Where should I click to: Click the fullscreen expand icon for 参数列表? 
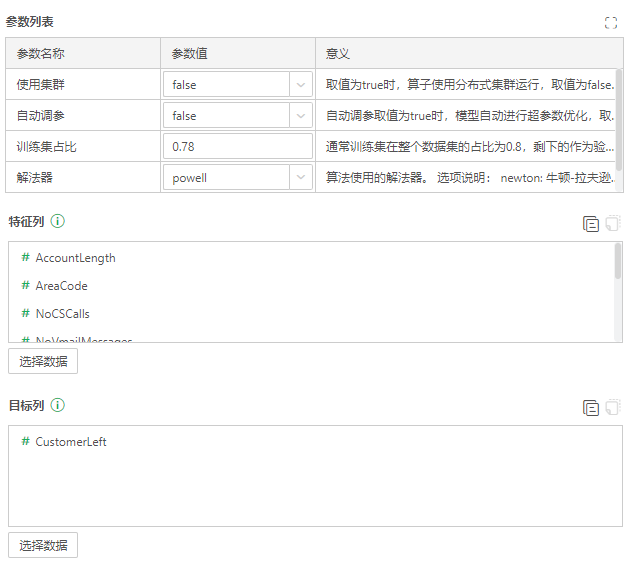click(610, 23)
